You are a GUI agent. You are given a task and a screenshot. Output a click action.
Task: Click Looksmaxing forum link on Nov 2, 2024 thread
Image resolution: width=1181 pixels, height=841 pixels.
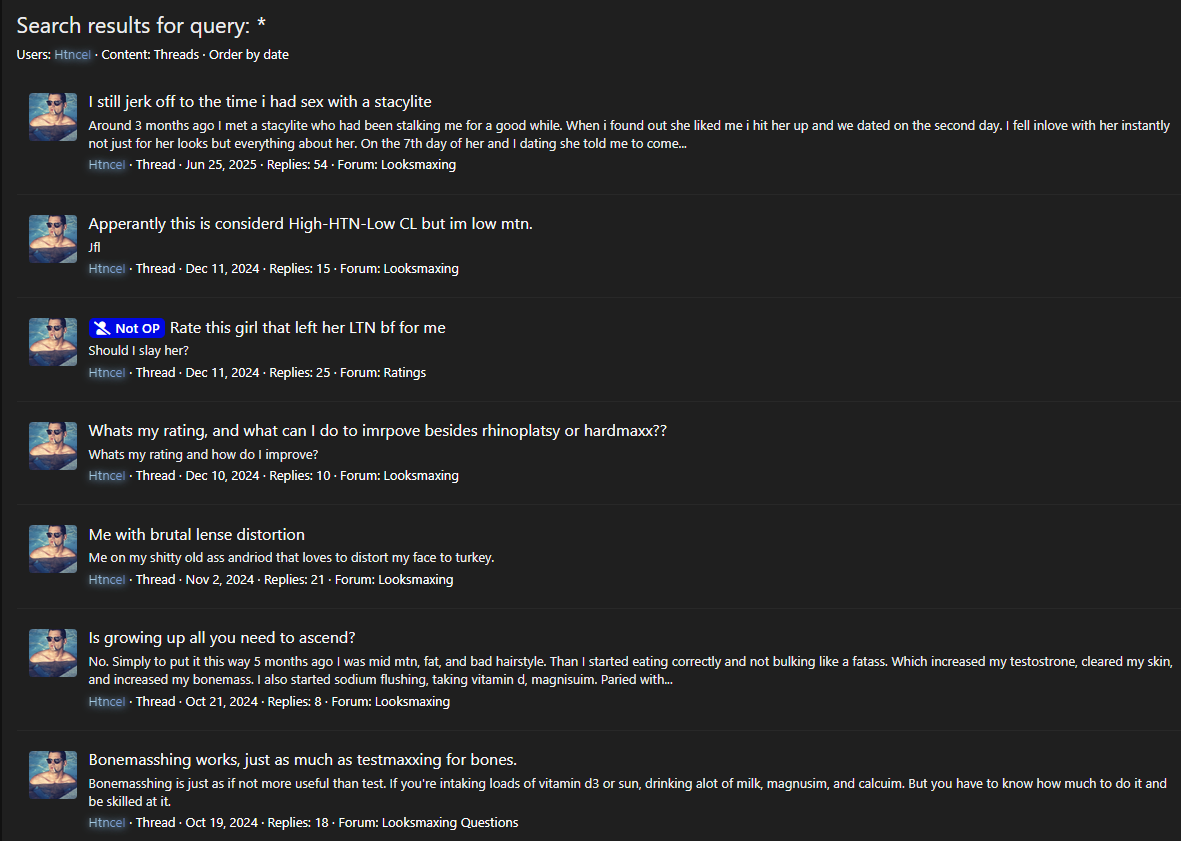click(415, 580)
